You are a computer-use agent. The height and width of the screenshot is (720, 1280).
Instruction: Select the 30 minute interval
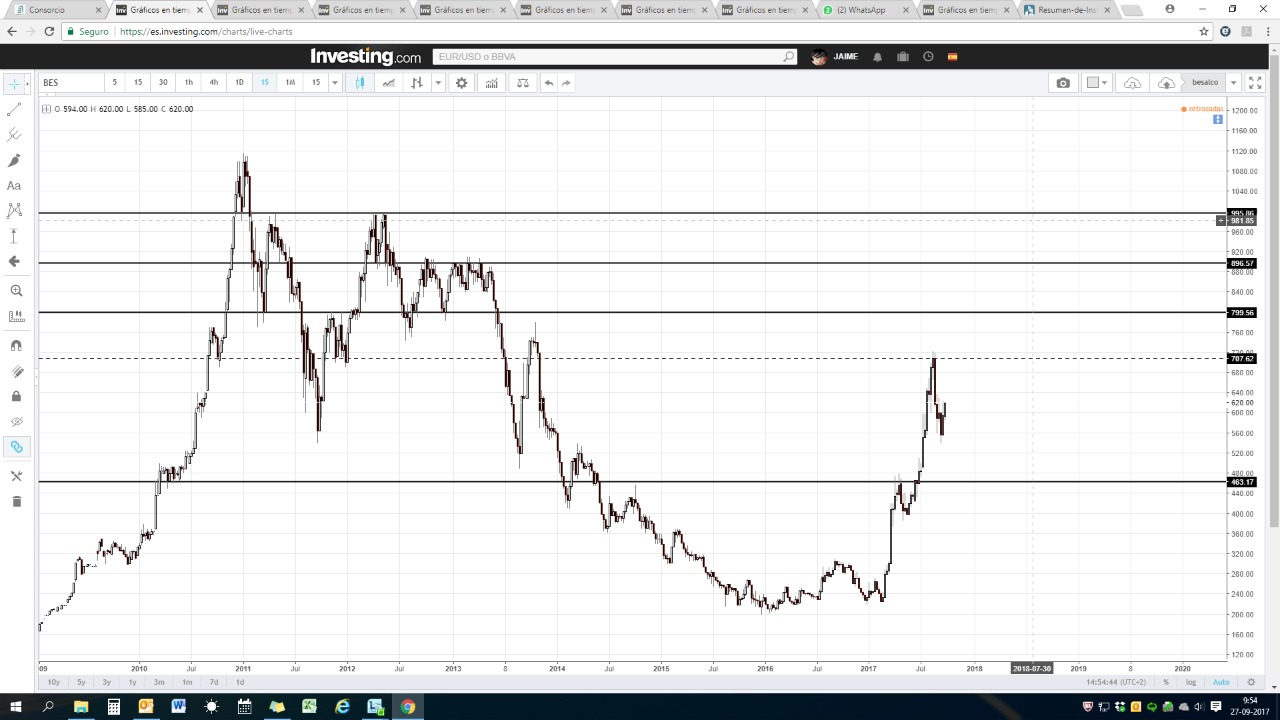[163, 83]
